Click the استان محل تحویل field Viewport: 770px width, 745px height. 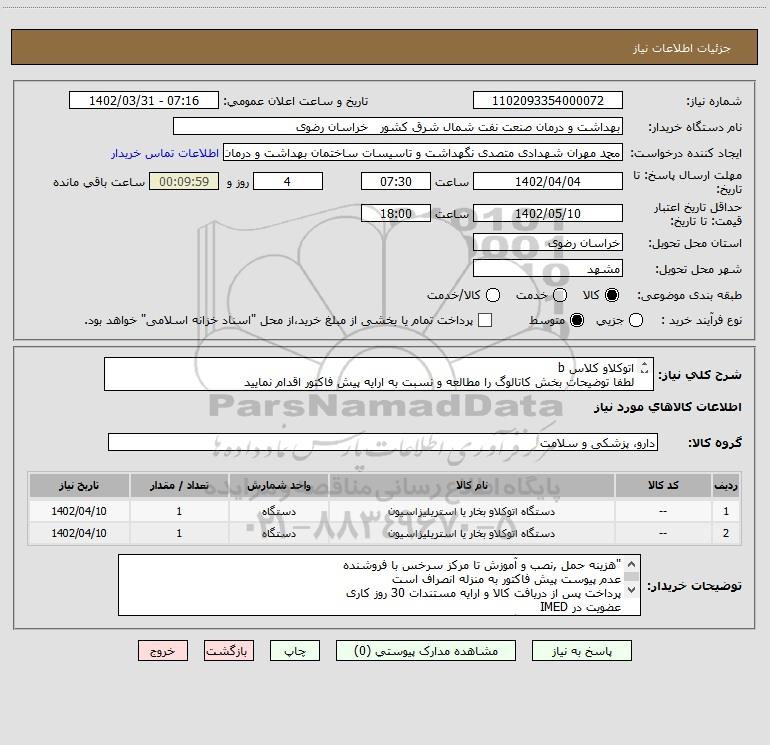548,243
